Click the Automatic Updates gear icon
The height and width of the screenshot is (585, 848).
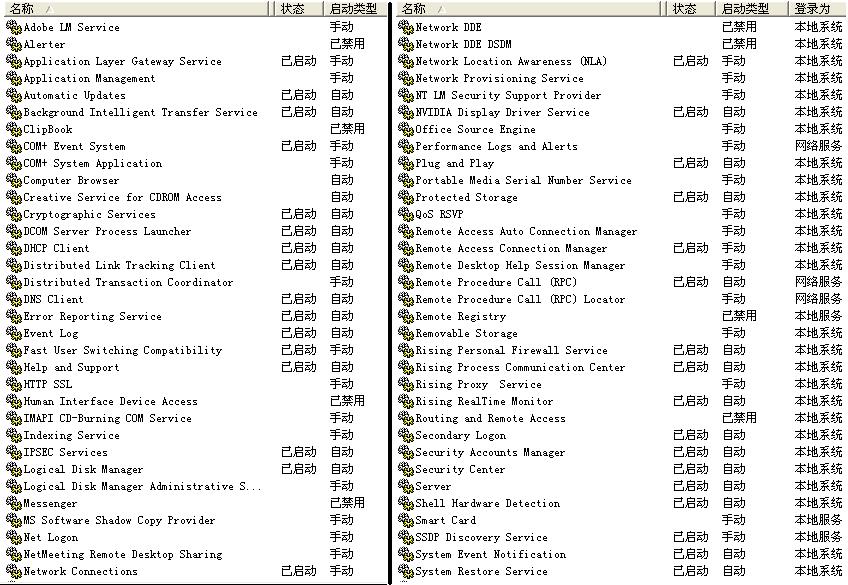pos(14,95)
